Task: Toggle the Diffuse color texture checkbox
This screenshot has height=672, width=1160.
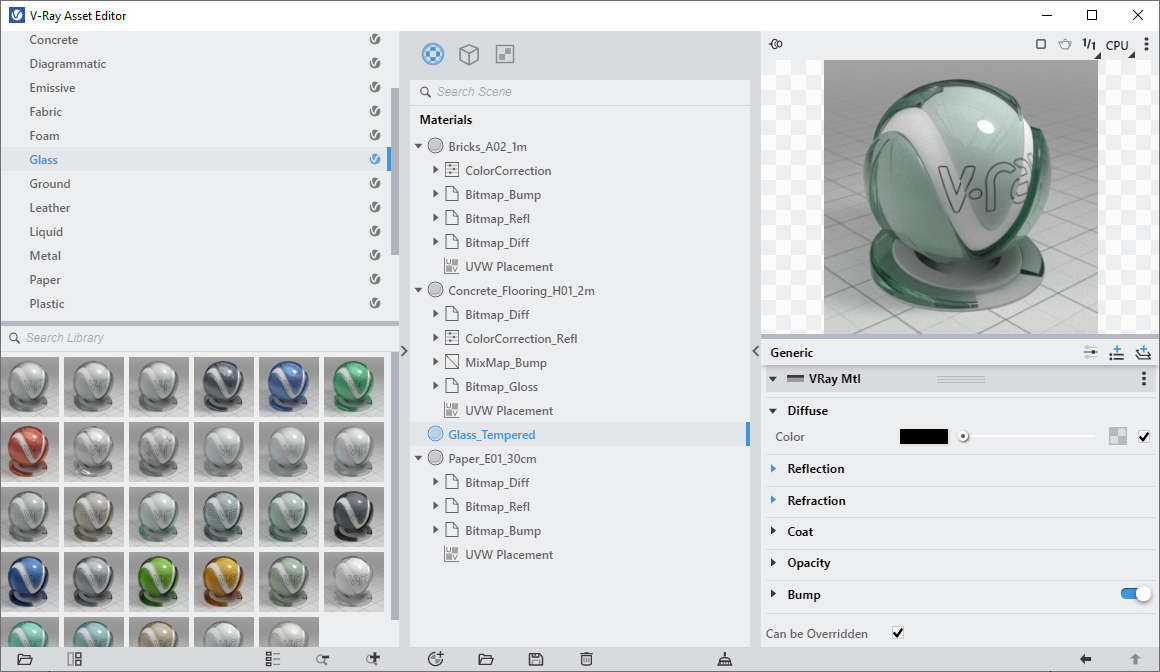Action: coord(1144,437)
